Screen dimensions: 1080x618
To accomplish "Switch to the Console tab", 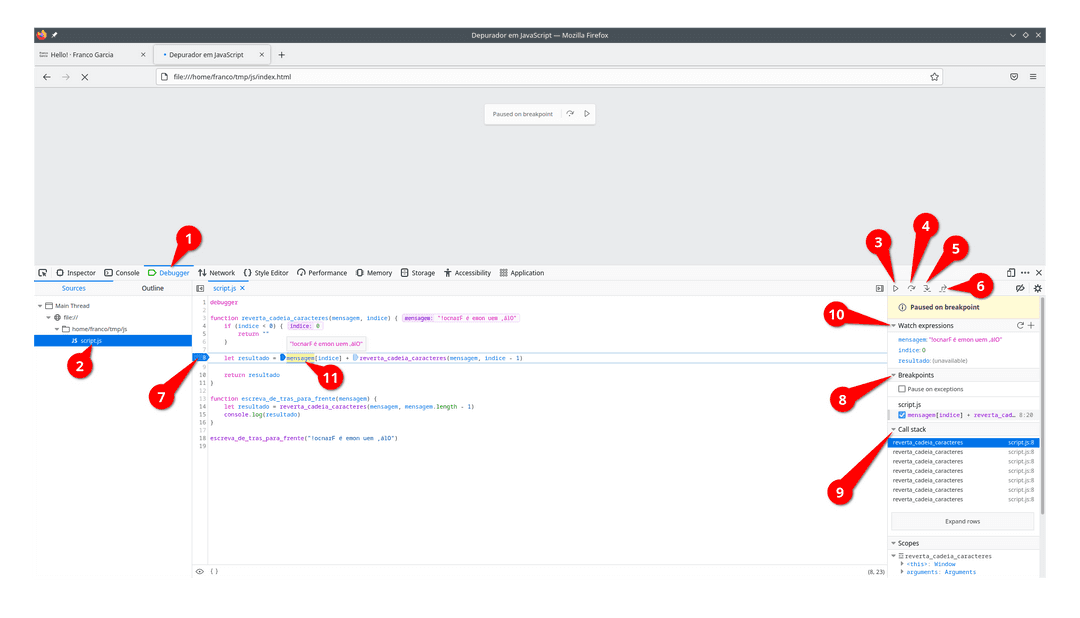I will tap(126, 272).
